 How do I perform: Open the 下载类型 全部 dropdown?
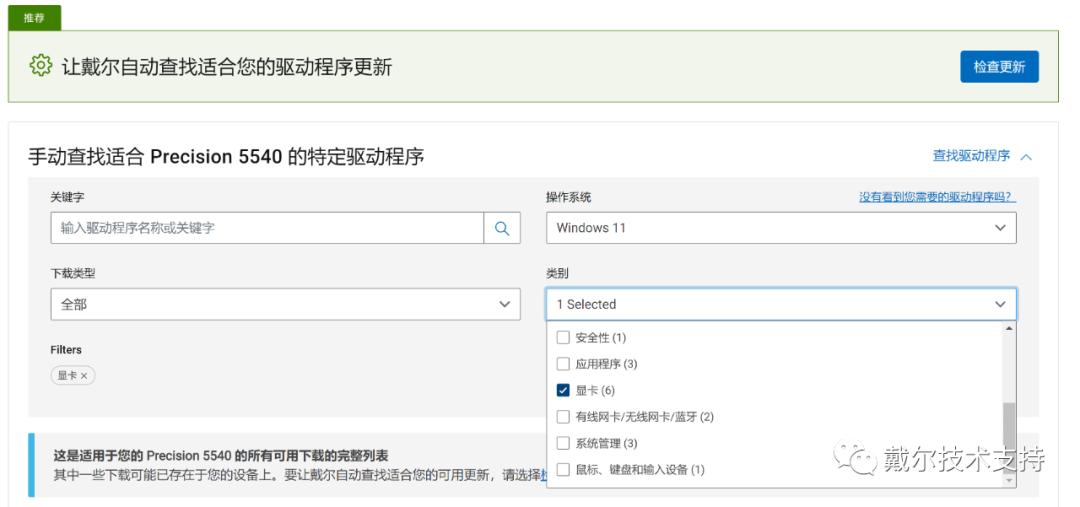coord(285,304)
